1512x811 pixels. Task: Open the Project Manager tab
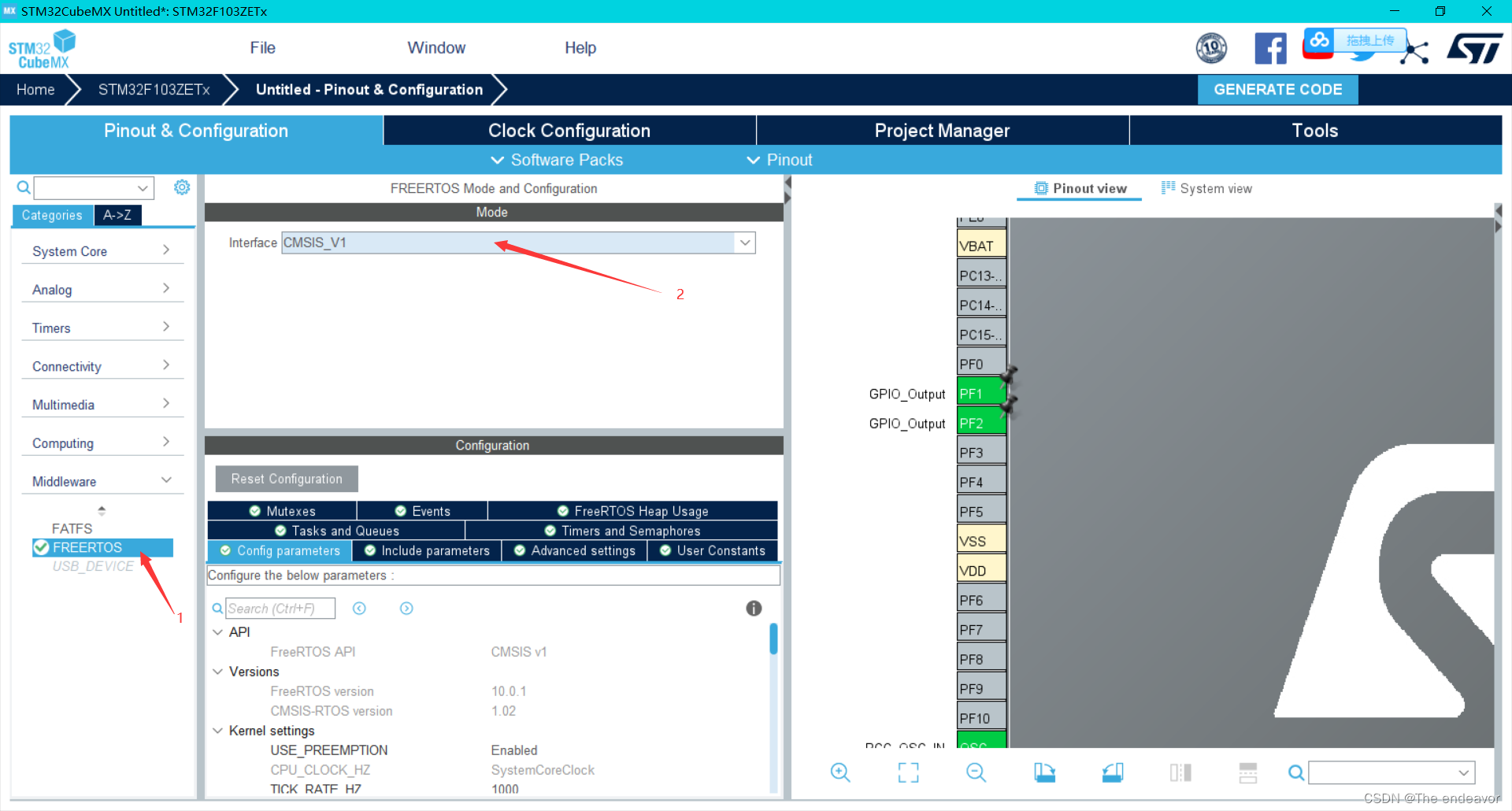tap(942, 131)
